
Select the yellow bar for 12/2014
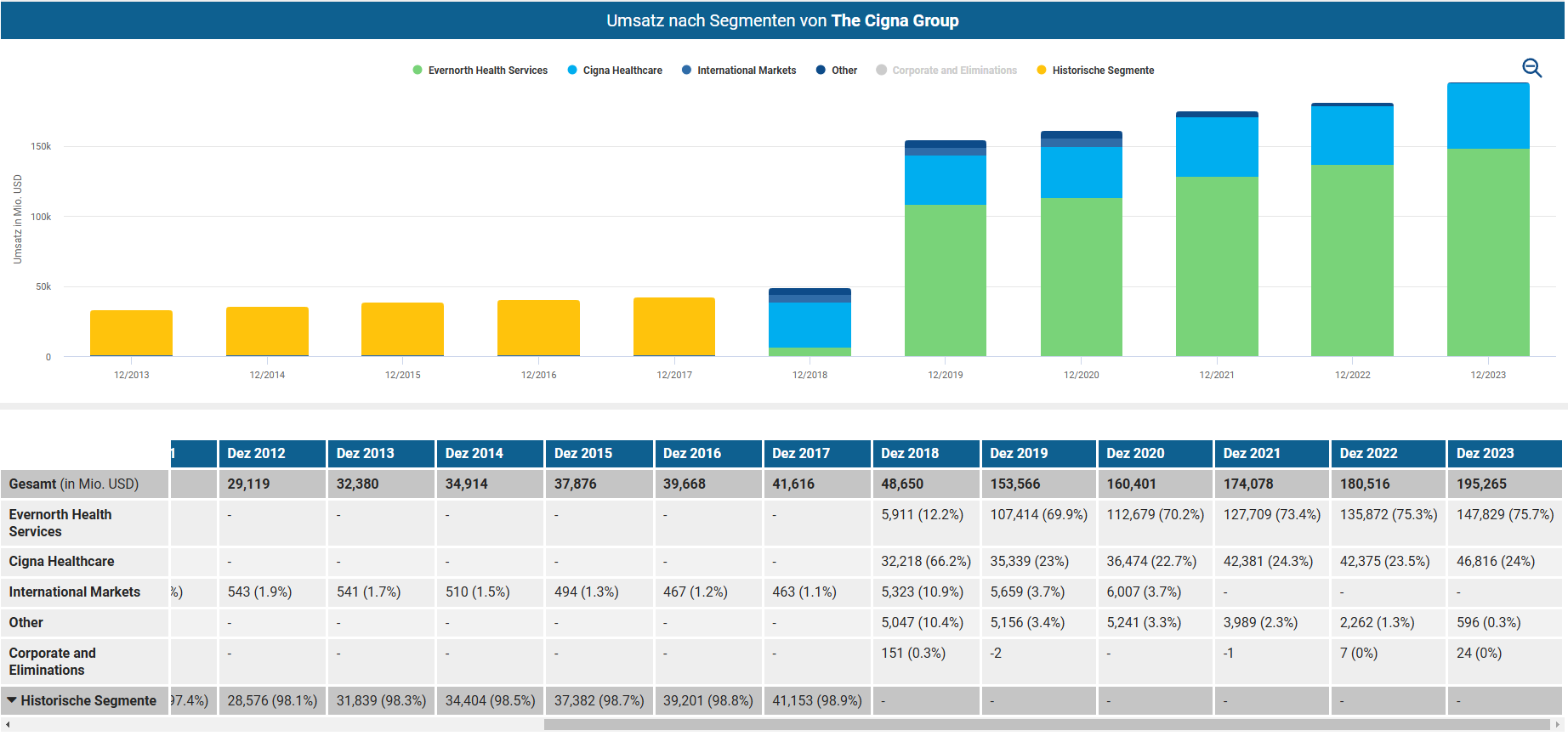point(267,331)
